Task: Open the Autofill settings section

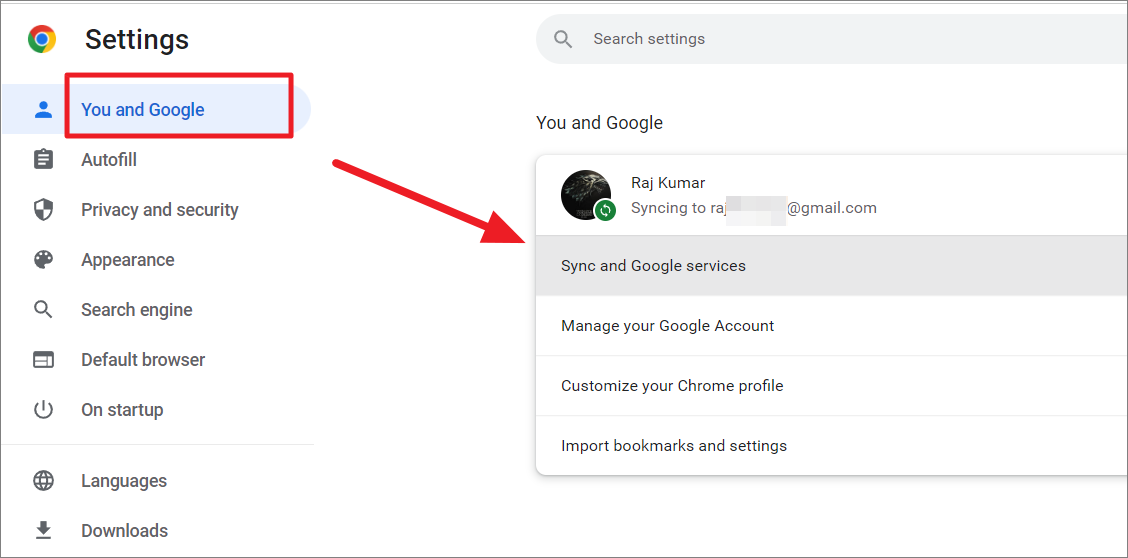Action: pos(109,160)
